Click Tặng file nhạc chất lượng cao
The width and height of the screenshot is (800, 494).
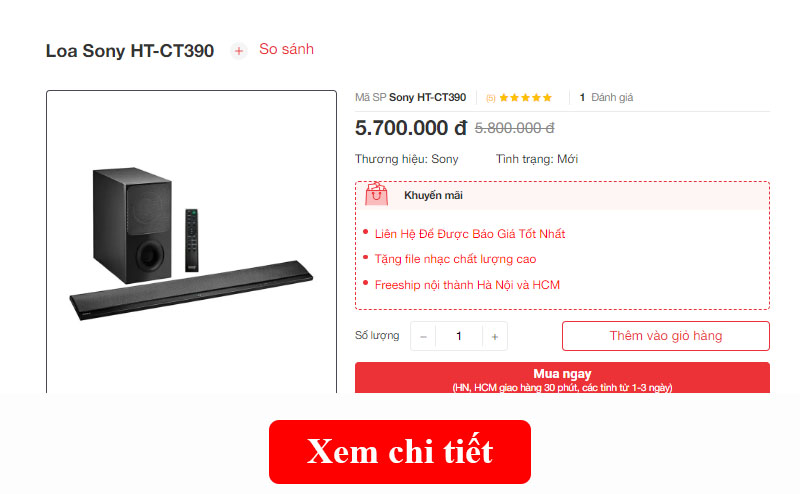tap(455, 259)
